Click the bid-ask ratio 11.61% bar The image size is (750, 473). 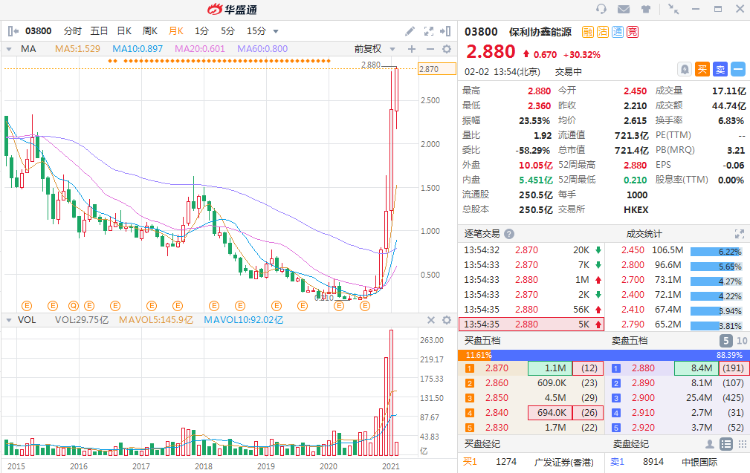coord(474,355)
